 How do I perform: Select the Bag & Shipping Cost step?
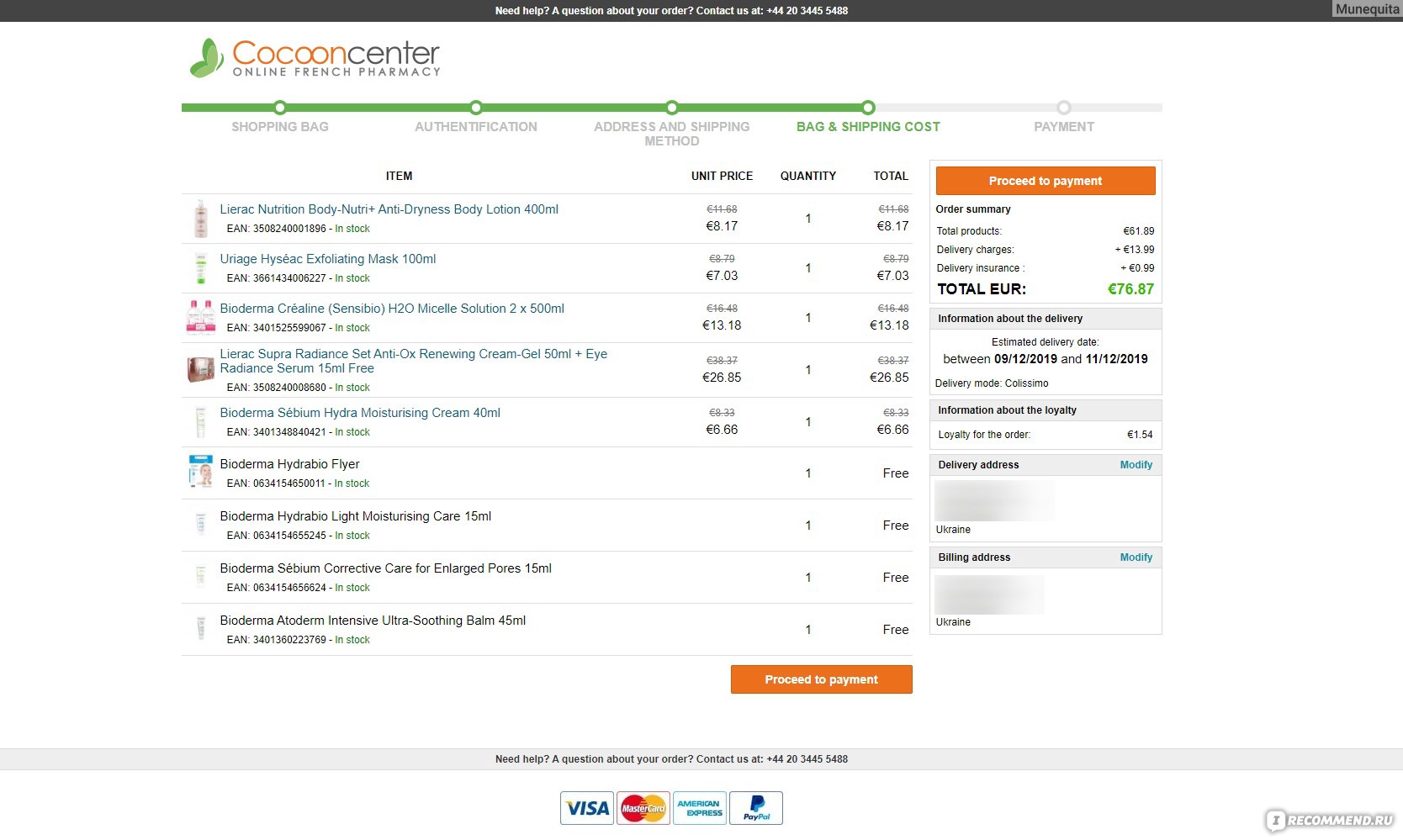(x=868, y=127)
